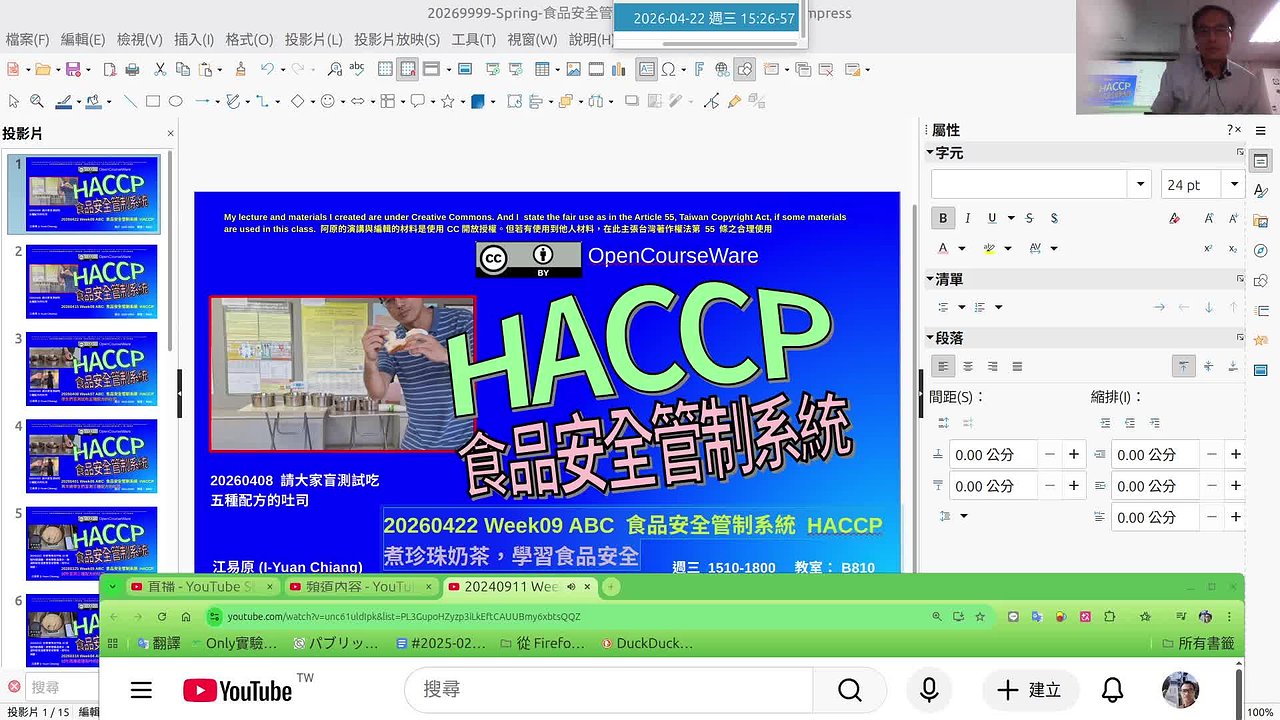This screenshot has height=720, width=1280.
Task: Click the 3D extrusion blue cube icon
Action: [x=478, y=101]
